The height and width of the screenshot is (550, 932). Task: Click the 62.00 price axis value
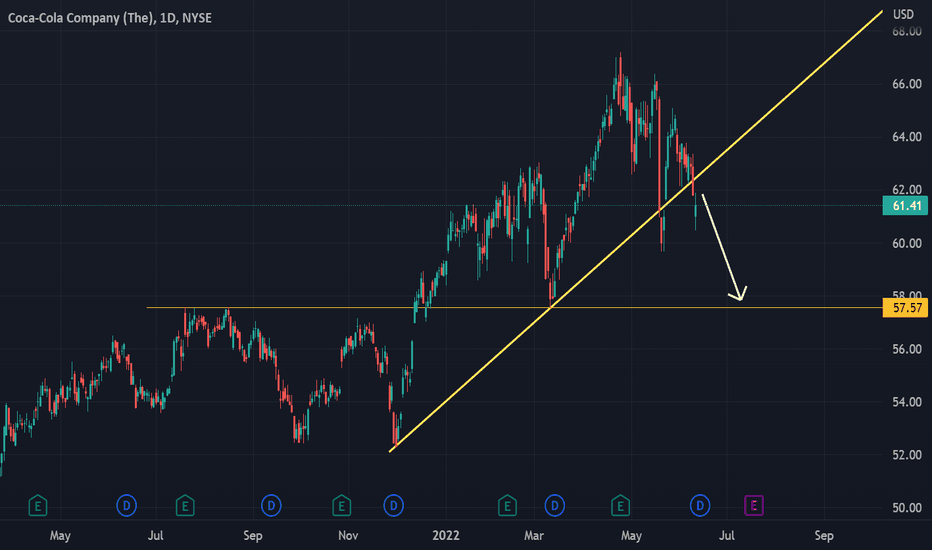(x=906, y=190)
